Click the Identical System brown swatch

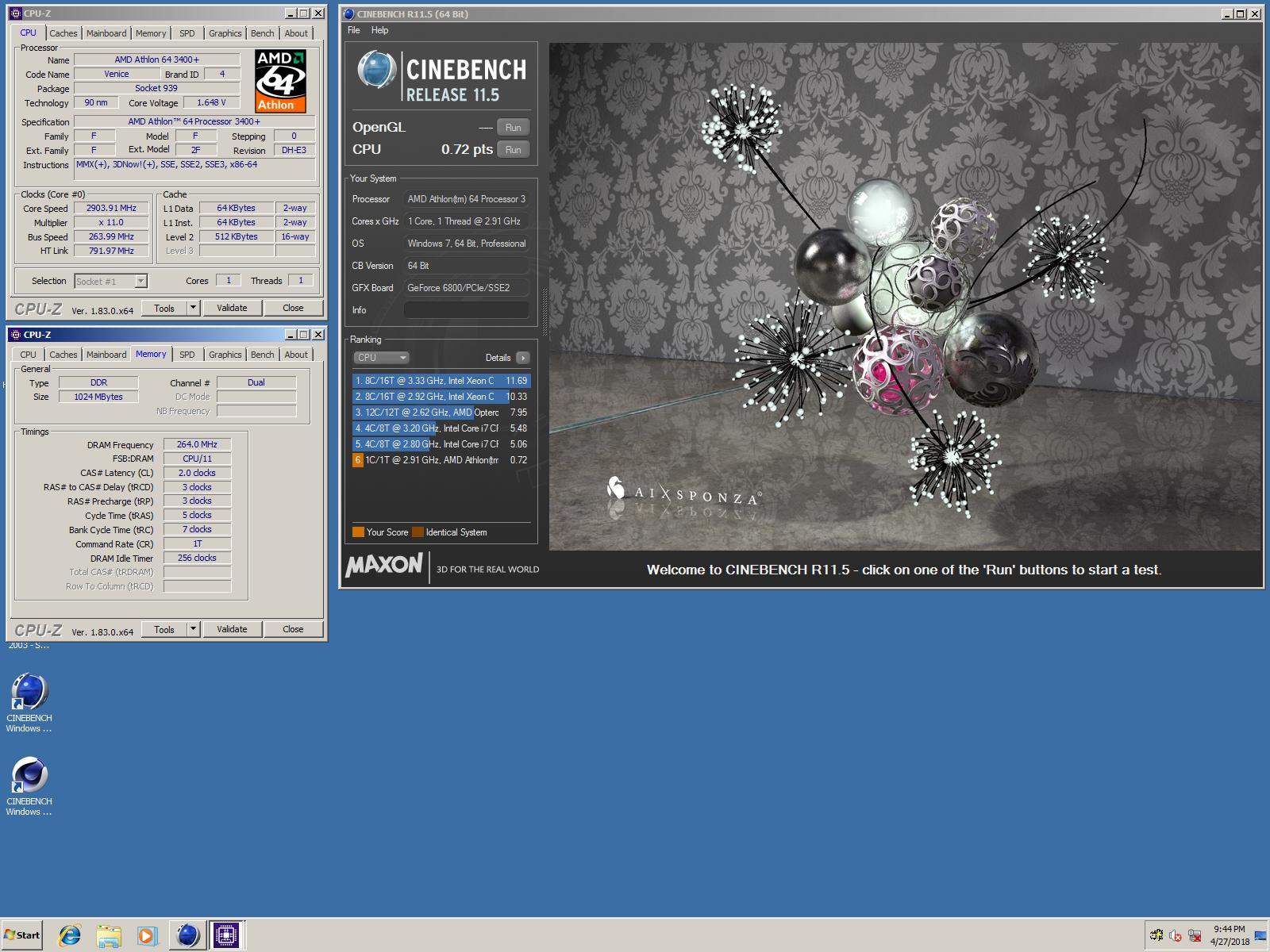coord(418,532)
